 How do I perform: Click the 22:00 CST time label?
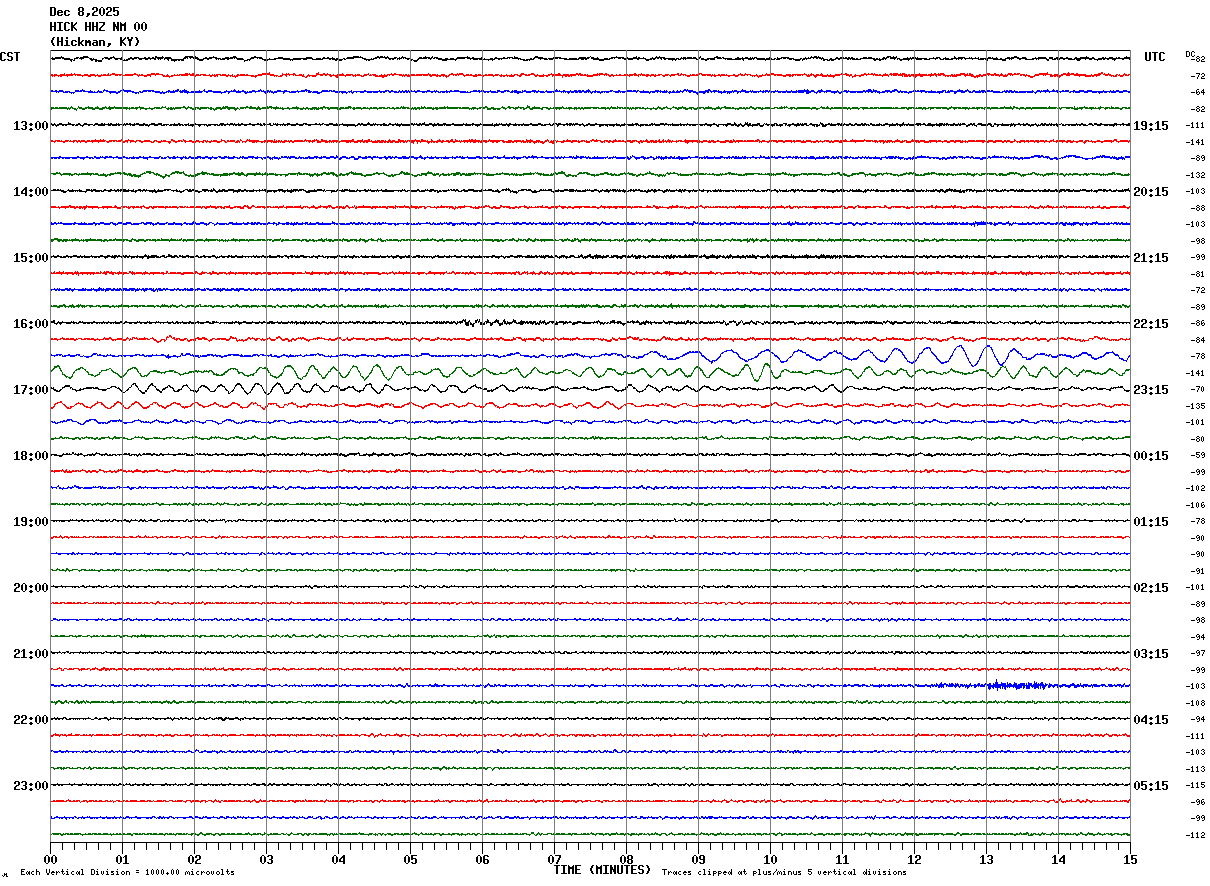click(30, 720)
